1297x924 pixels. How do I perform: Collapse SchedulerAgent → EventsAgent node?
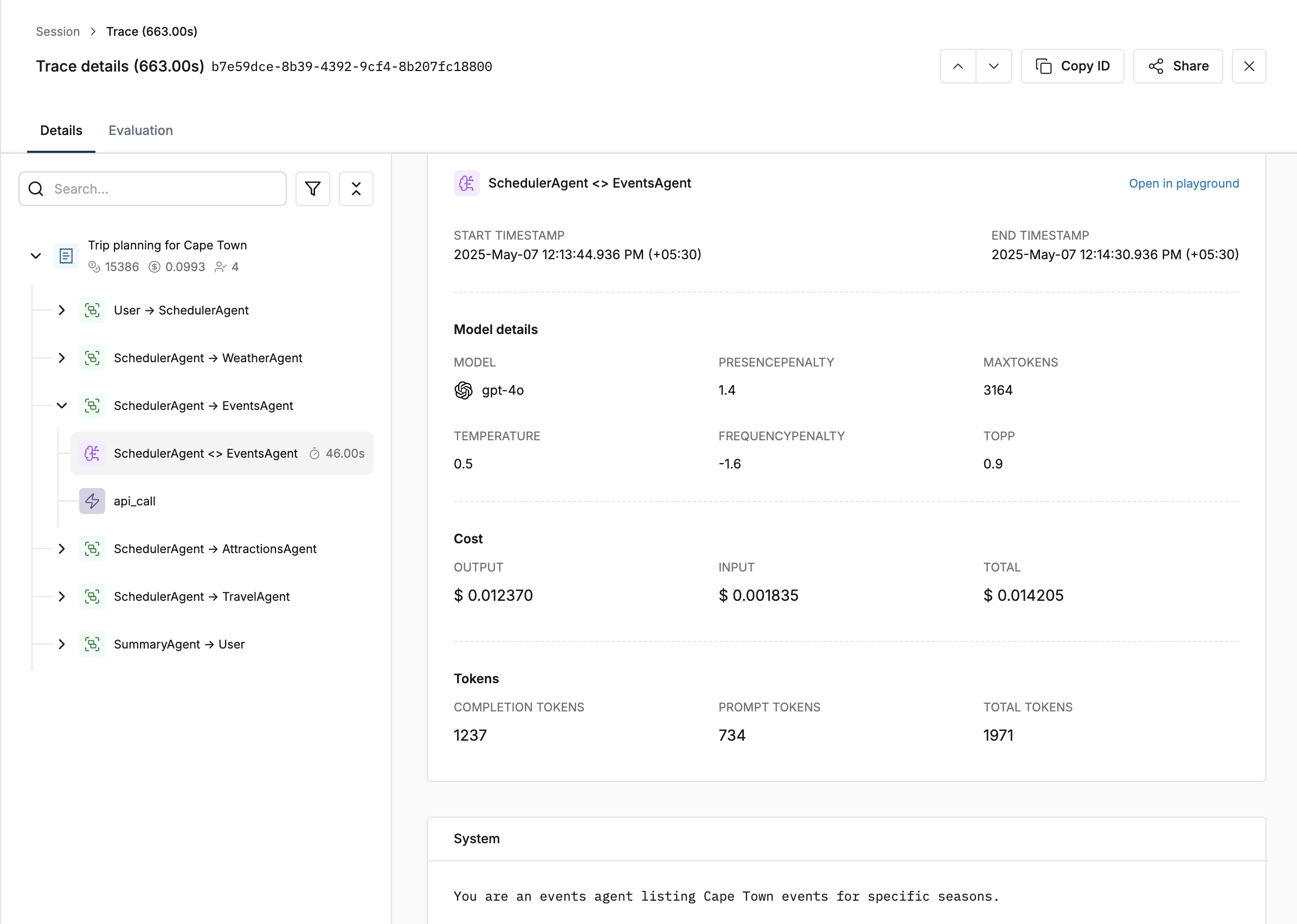[x=61, y=406]
